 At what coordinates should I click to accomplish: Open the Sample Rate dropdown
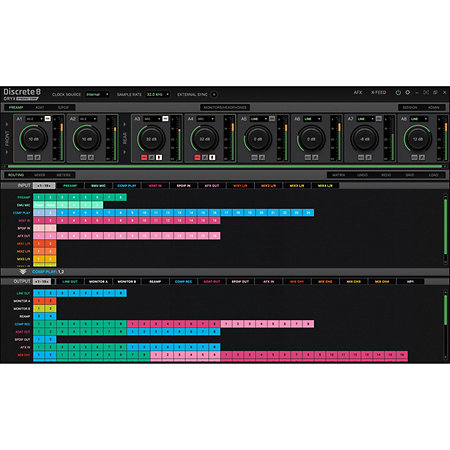158,95
